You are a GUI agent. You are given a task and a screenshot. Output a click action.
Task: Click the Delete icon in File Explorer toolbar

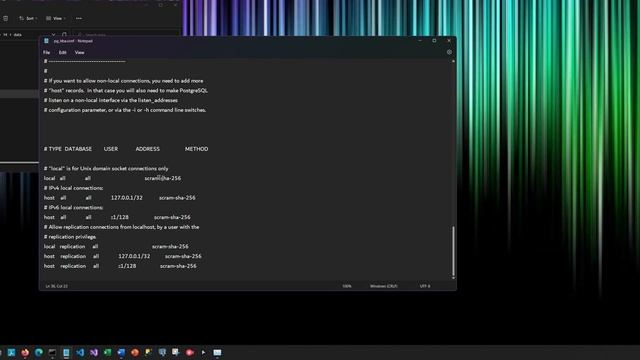[6, 18]
